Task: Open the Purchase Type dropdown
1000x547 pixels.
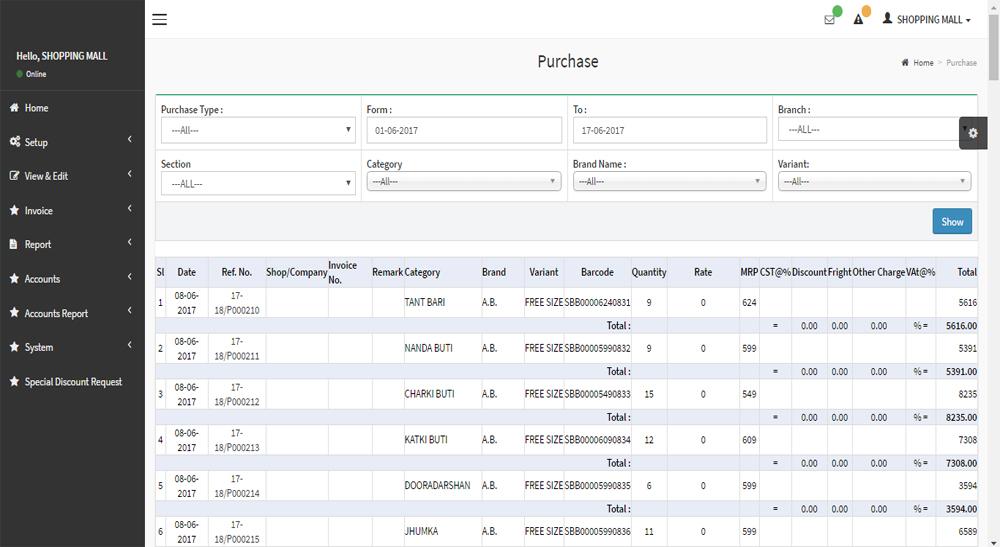Action: click(x=258, y=130)
